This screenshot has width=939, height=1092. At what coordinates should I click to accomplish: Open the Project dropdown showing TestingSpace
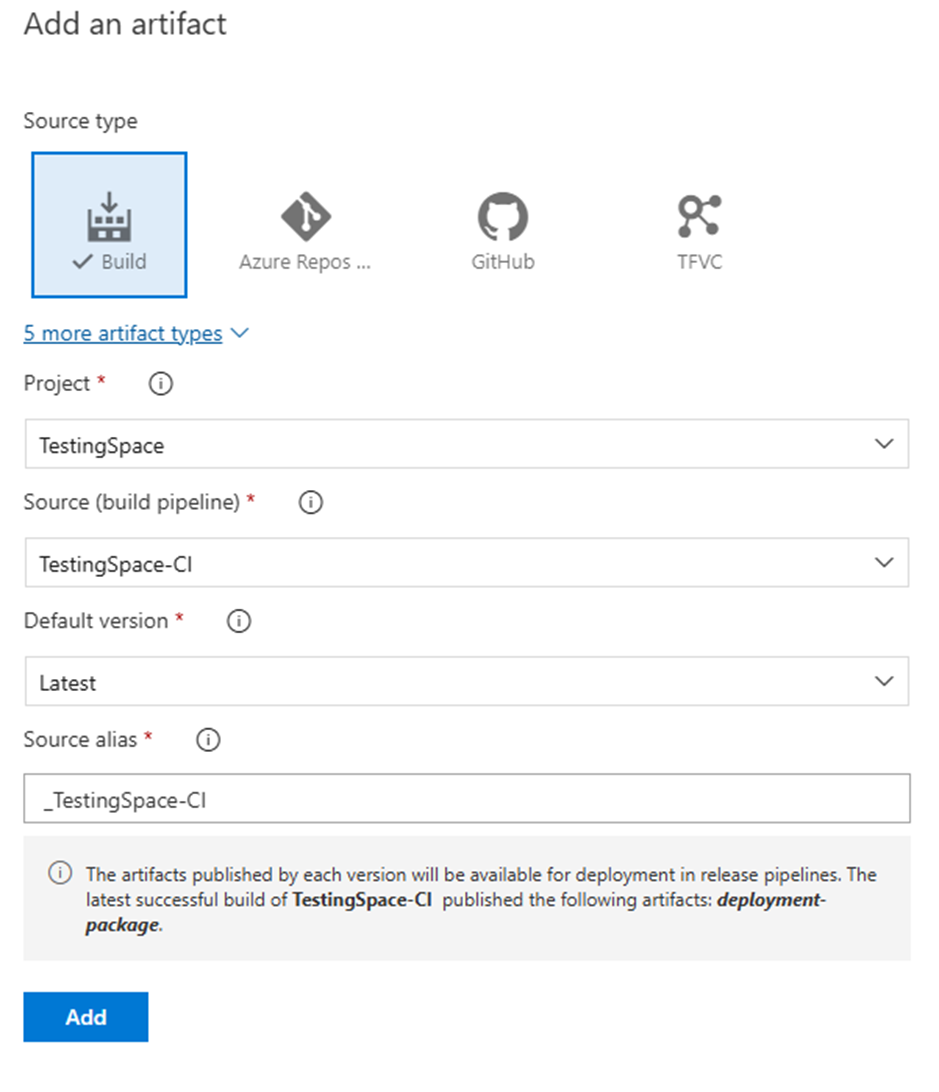tap(466, 445)
